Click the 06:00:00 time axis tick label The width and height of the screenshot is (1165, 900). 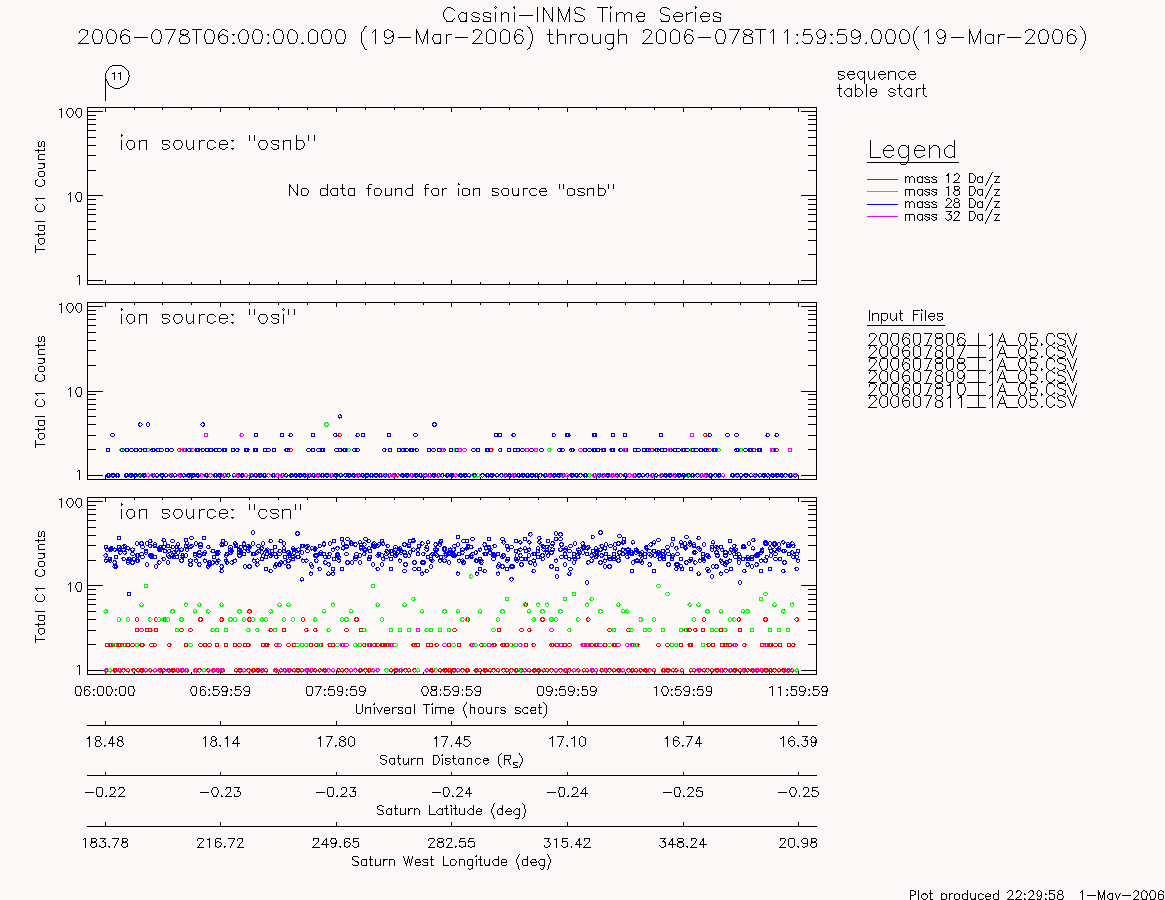[x=105, y=691]
